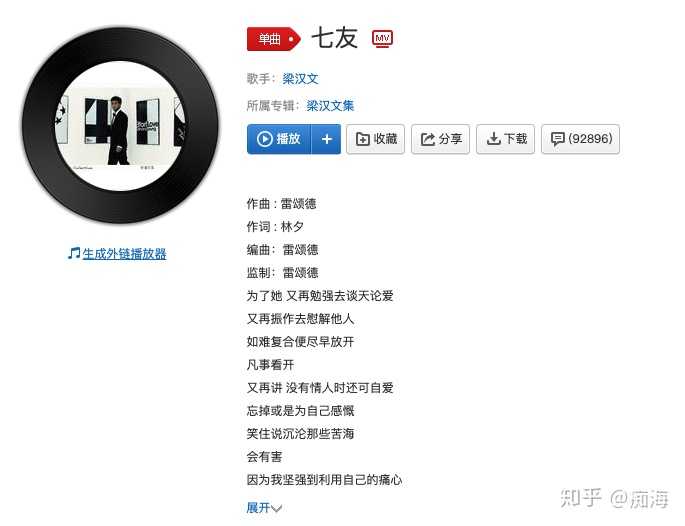Click the MV video icon beside song title

click(x=382, y=38)
